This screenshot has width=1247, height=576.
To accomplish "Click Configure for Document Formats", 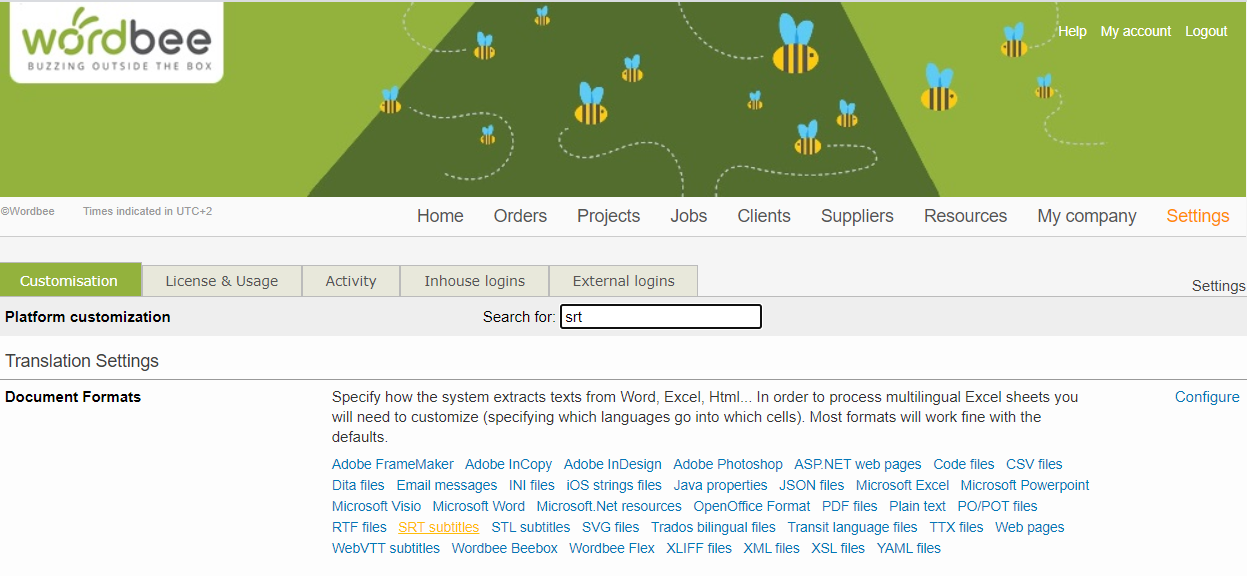I will pos(1206,397).
